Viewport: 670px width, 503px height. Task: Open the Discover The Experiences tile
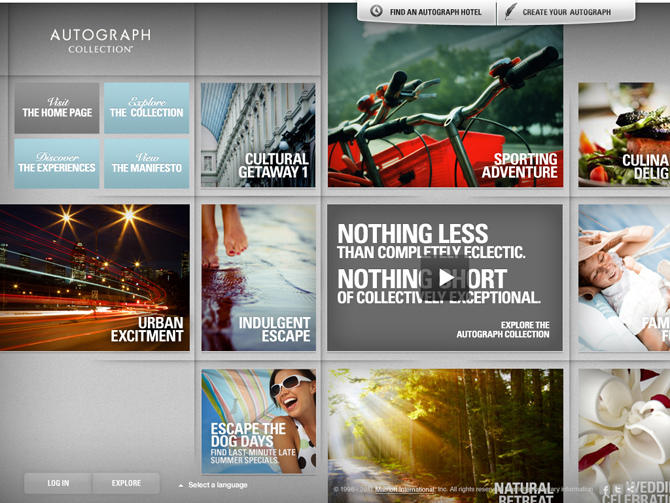coord(57,163)
